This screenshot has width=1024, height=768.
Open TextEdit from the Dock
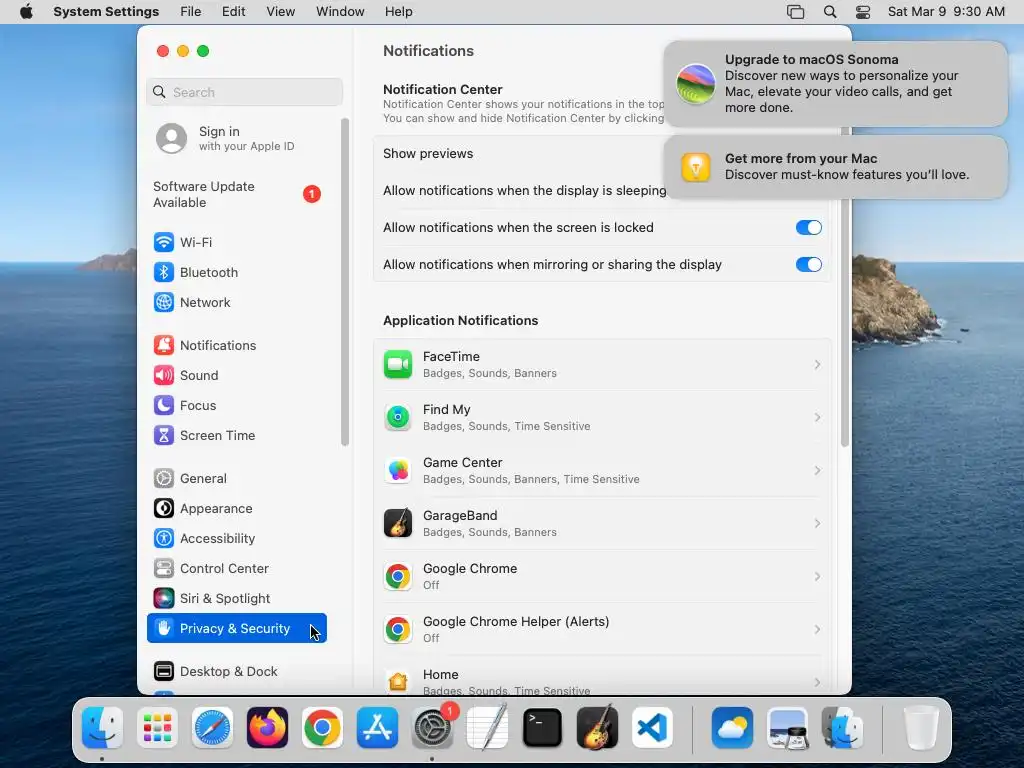(488, 726)
